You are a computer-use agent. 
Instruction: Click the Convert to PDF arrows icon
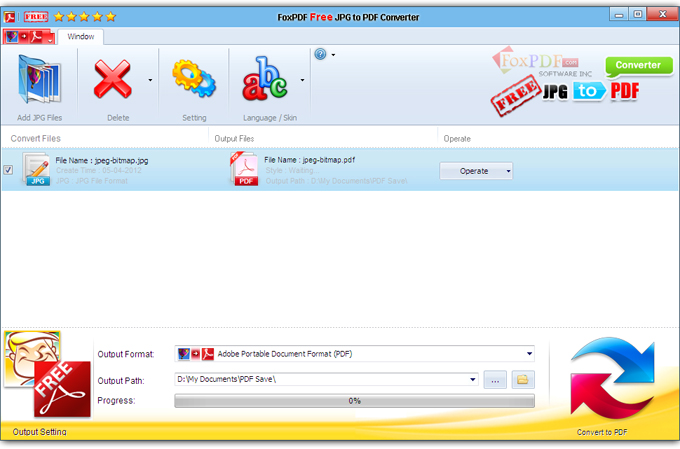click(612, 380)
